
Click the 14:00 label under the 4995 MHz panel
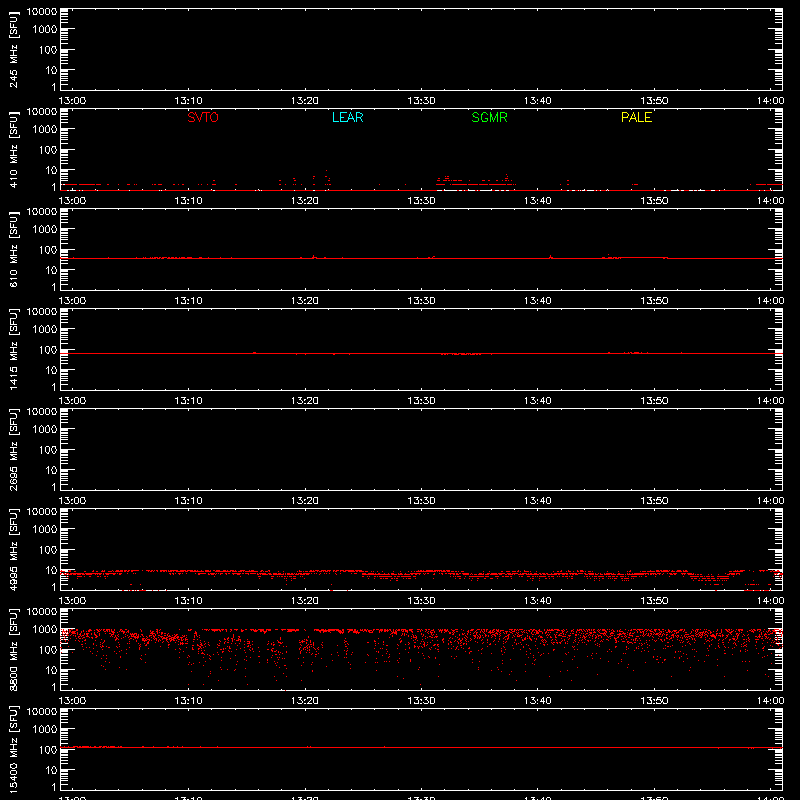point(770,601)
